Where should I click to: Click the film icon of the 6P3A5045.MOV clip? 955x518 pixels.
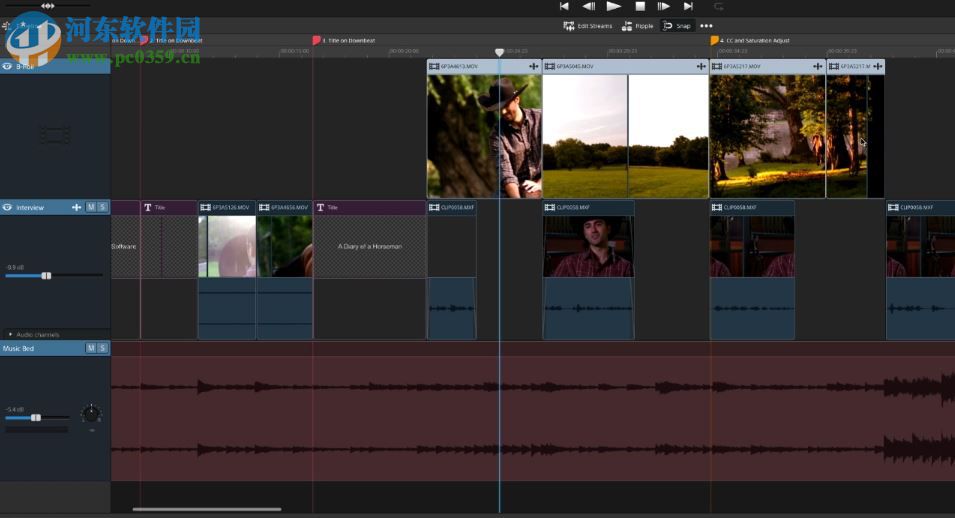tap(549, 66)
